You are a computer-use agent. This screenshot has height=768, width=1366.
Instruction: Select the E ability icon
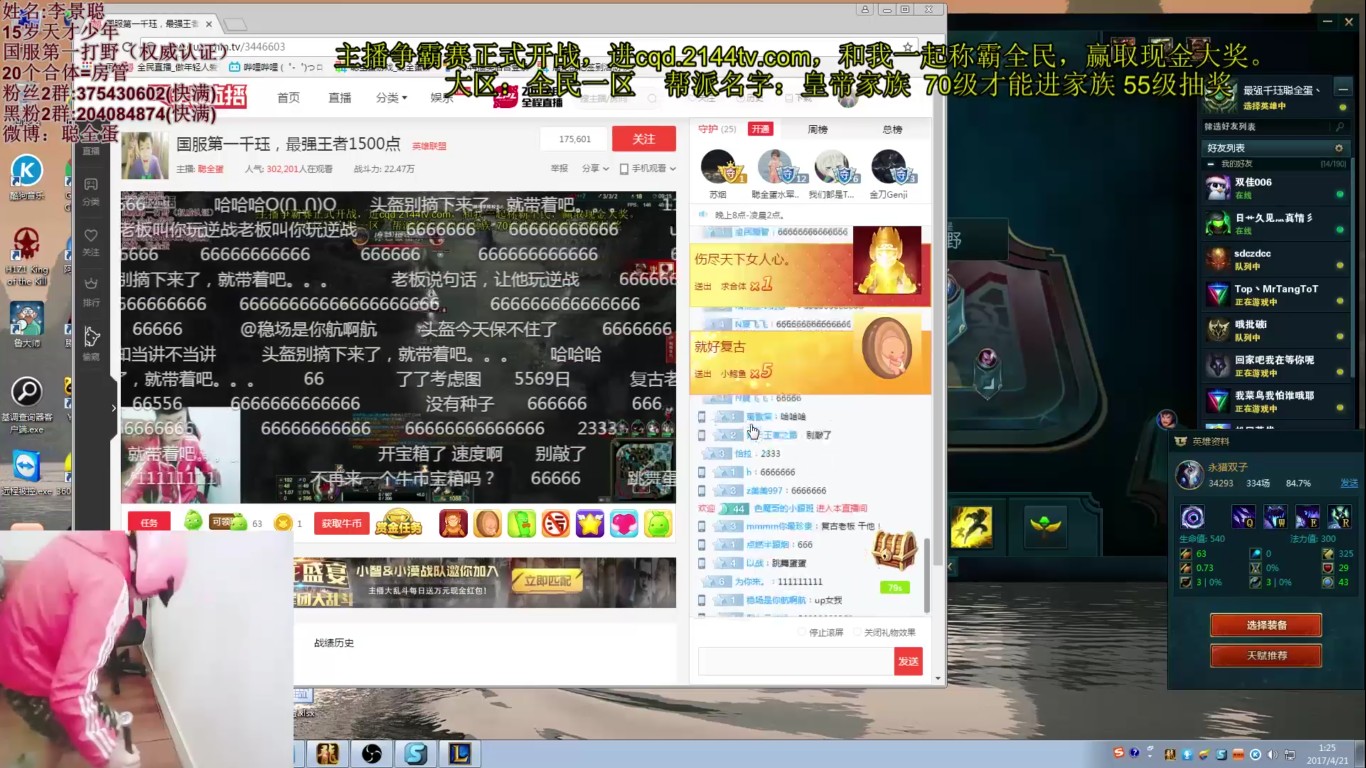tap(1307, 517)
